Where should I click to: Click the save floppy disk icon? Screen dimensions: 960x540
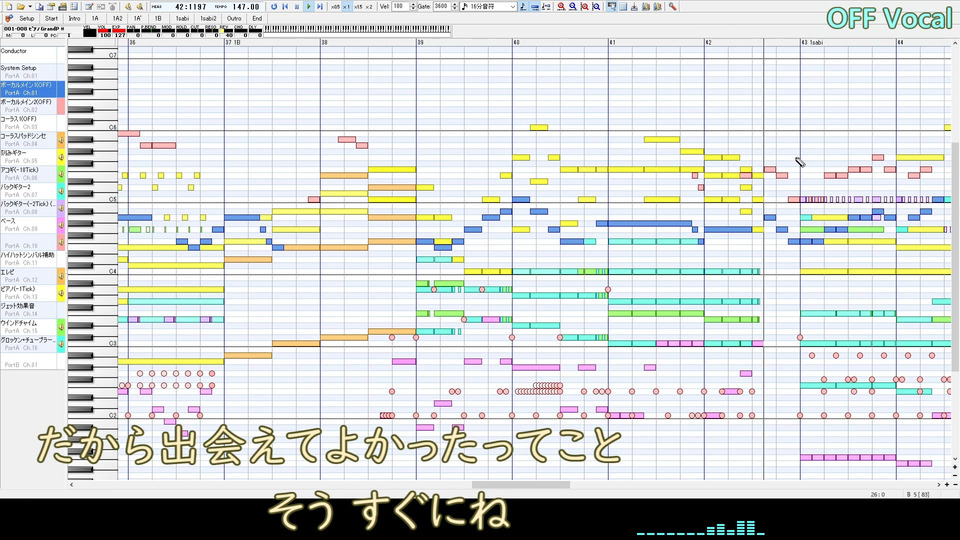[39, 7]
